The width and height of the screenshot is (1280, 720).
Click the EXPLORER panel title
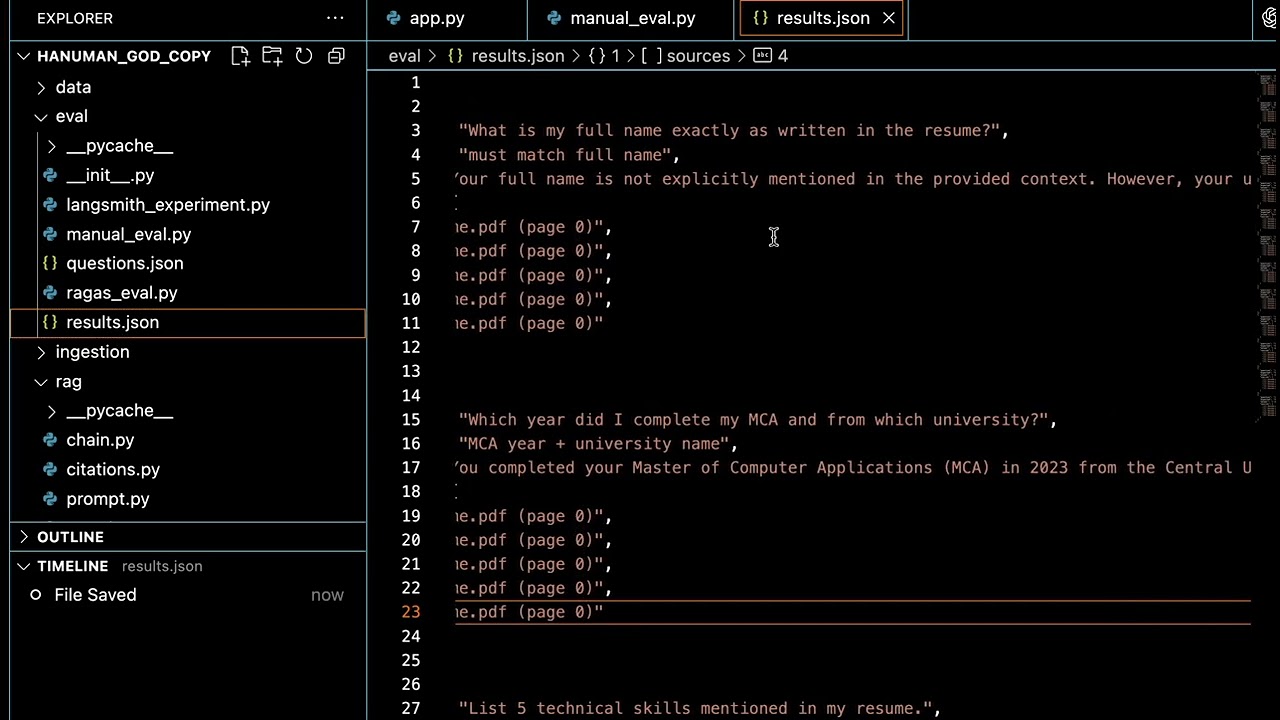click(x=75, y=18)
